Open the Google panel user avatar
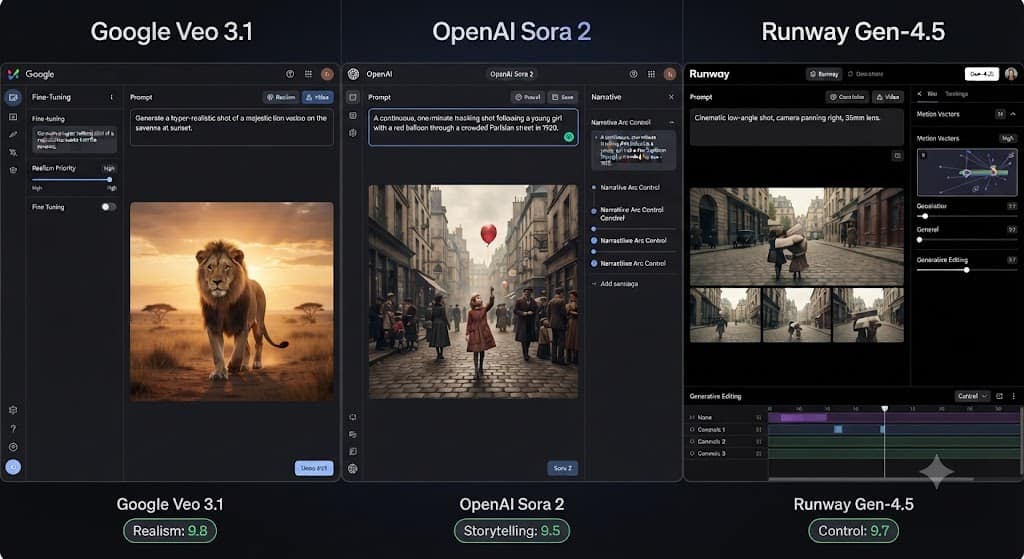The image size is (1024, 559). pos(327,74)
